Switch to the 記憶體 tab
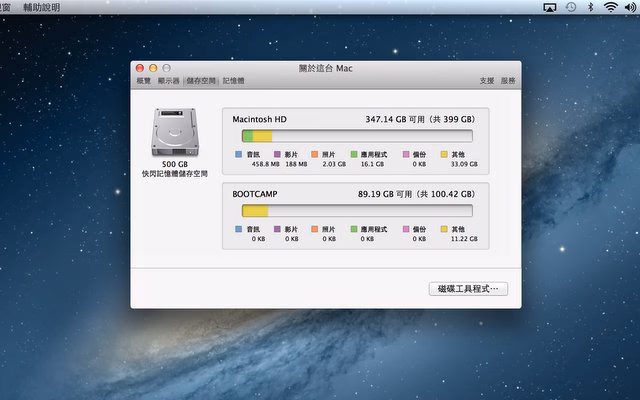 [x=233, y=81]
